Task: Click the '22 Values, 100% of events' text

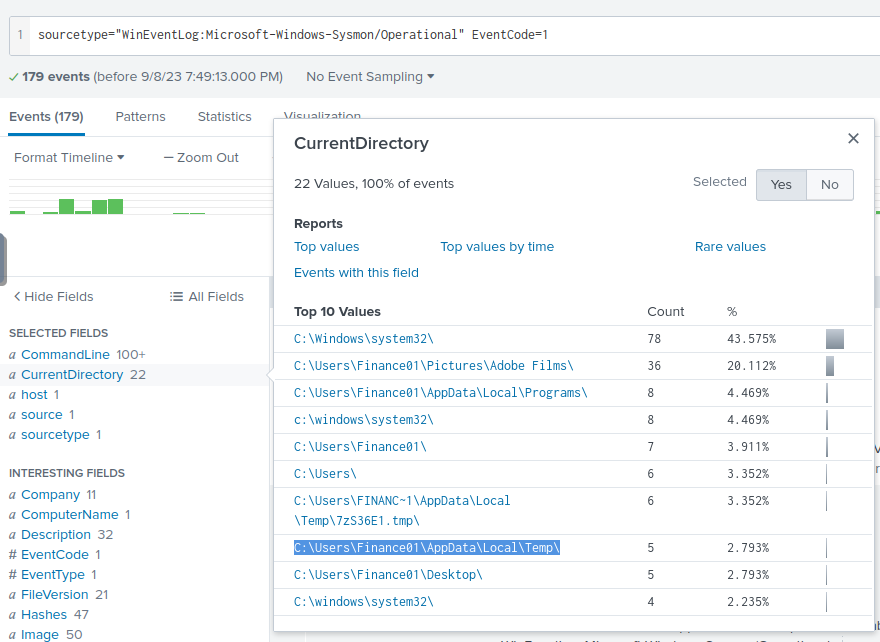Action: pyautogui.click(x=374, y=184)
